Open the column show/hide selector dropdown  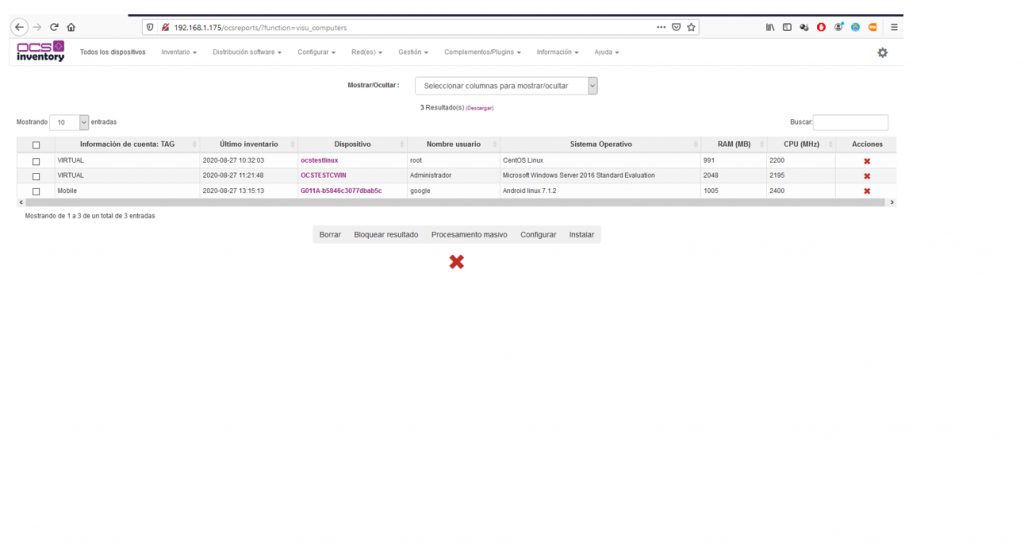pyautogui.click(x=506, y=86)
